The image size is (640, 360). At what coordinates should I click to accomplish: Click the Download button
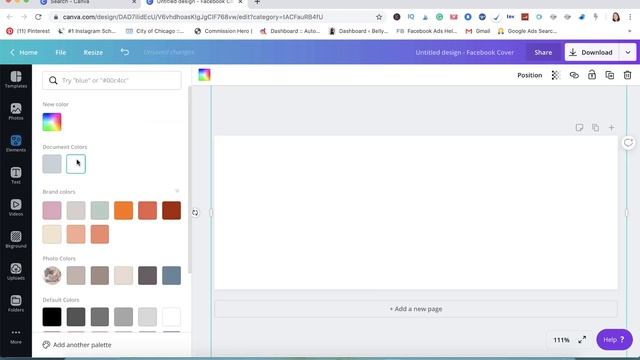click(592, 52)
